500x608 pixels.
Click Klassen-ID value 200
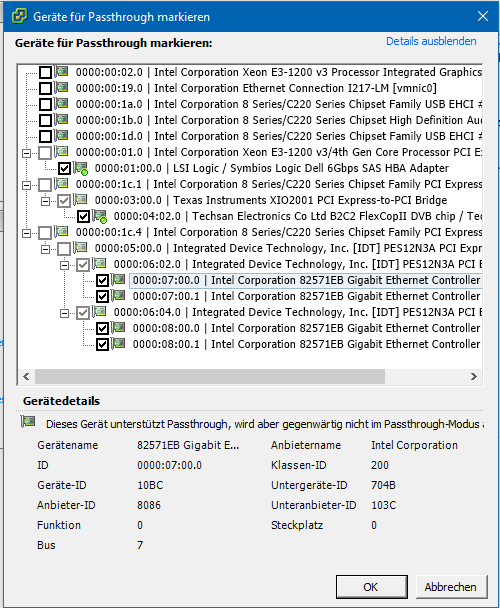point(380,465)
